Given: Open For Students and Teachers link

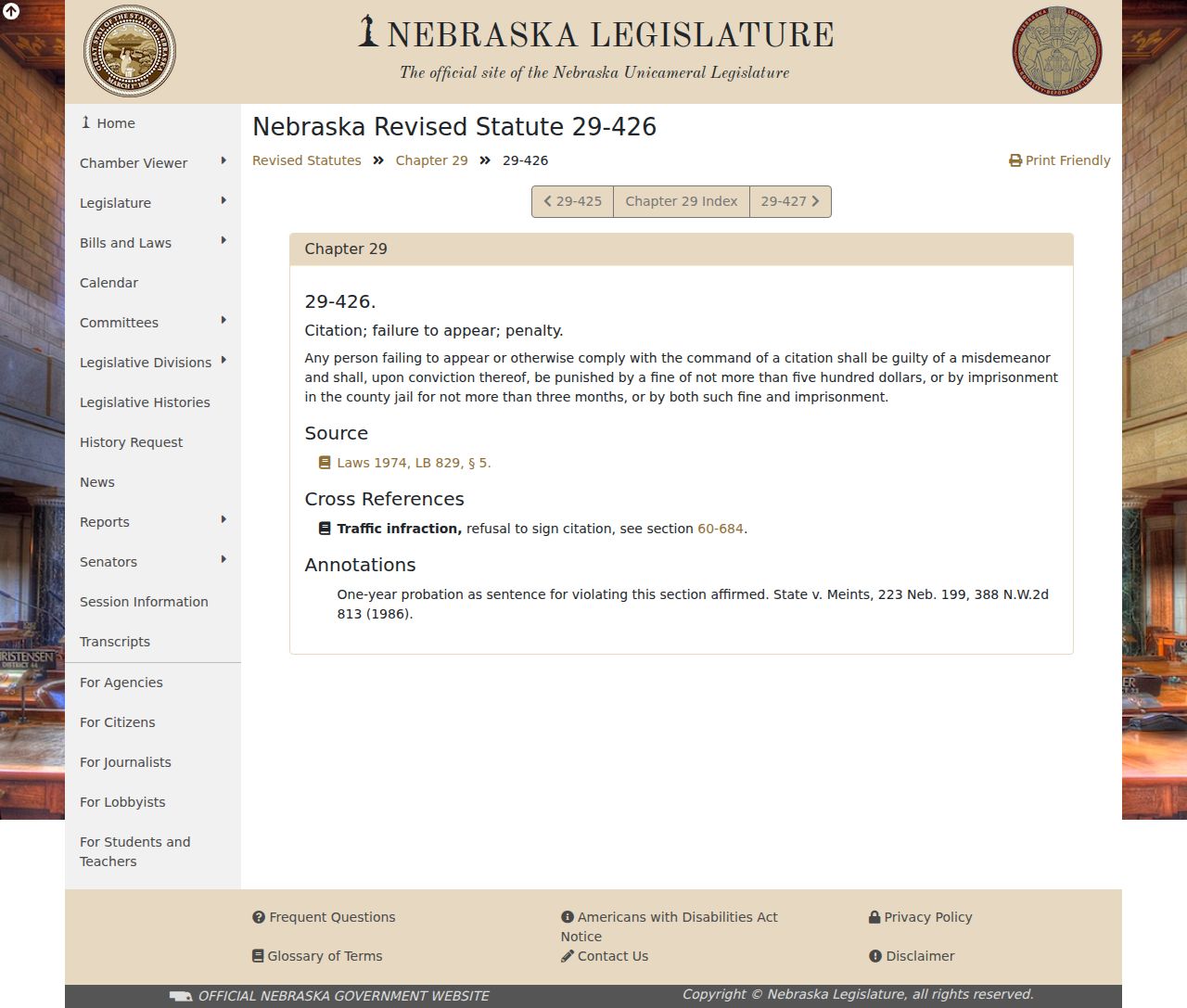Looking at the screenshot, I should click(x=153, y=851).
